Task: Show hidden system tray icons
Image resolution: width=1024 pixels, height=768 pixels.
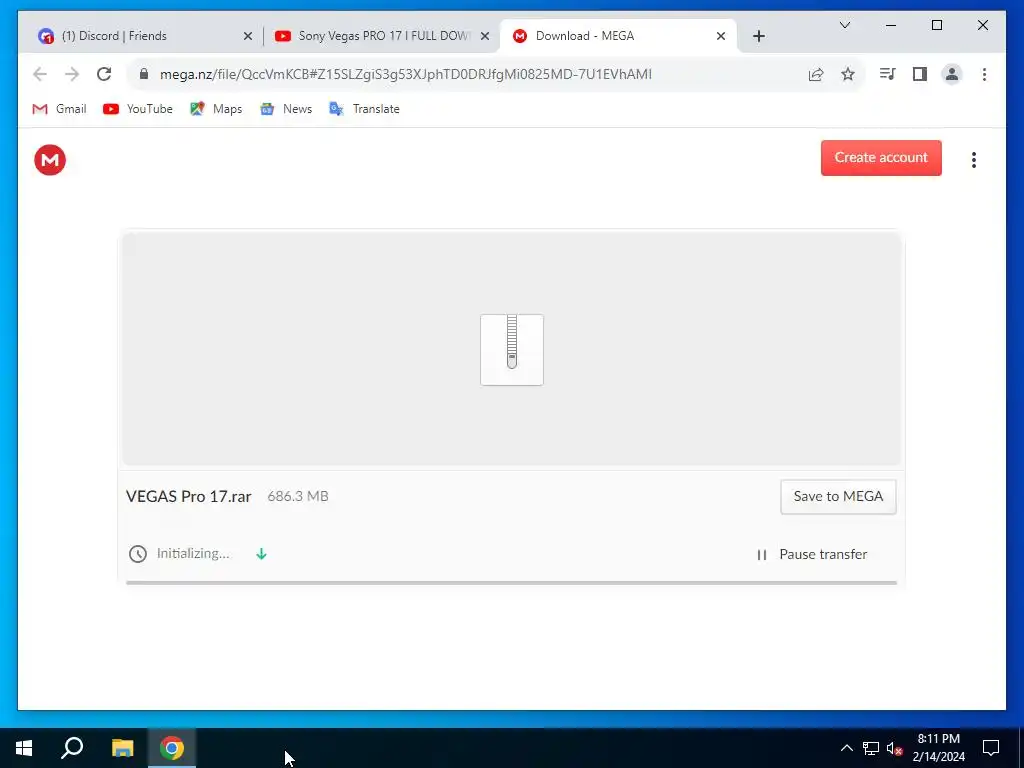Action: pos(846,748)
